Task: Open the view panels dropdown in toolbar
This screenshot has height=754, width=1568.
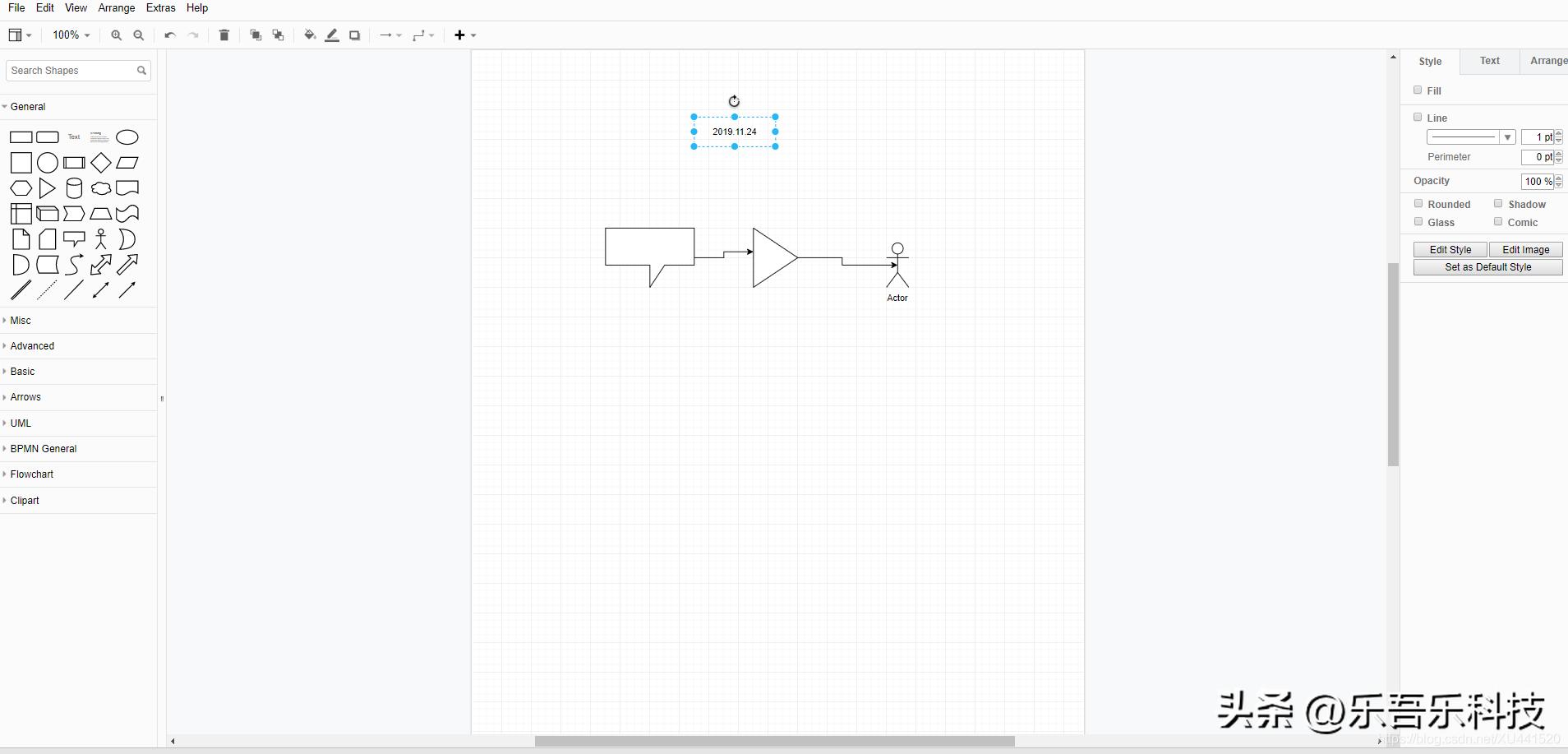Action: (x=20, y=35)
